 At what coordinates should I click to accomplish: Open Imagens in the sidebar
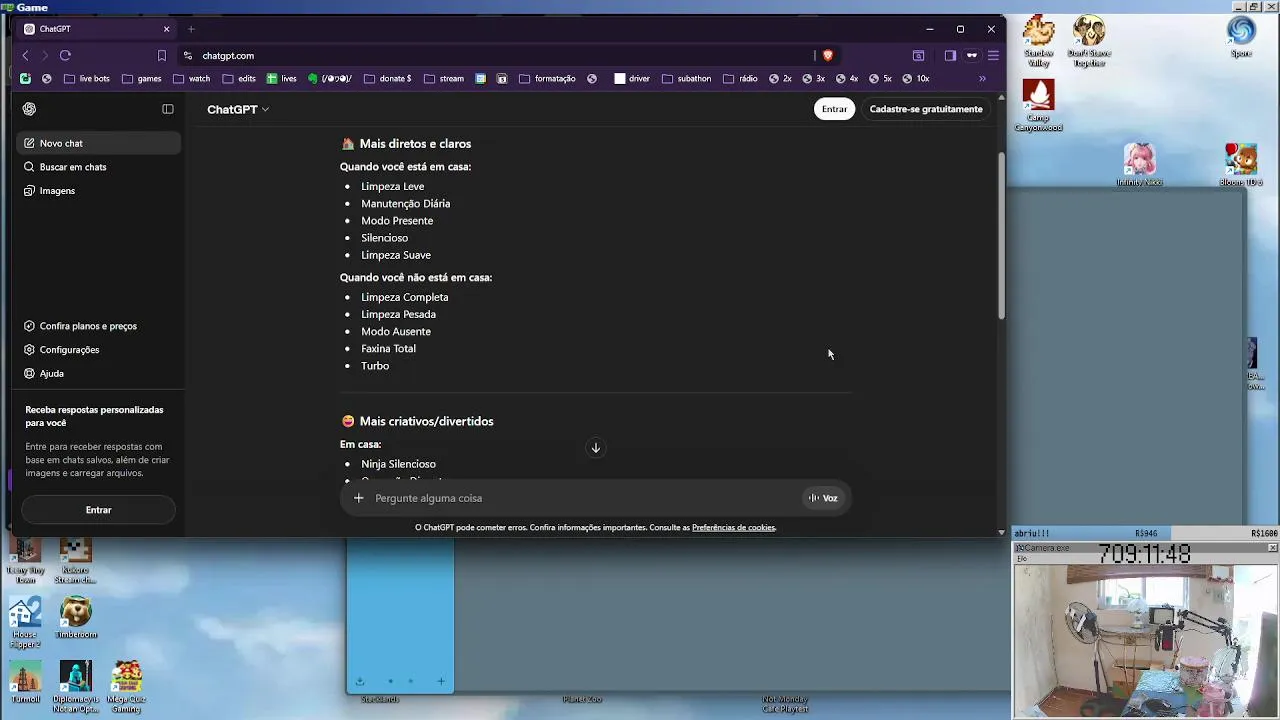point(98,191)
